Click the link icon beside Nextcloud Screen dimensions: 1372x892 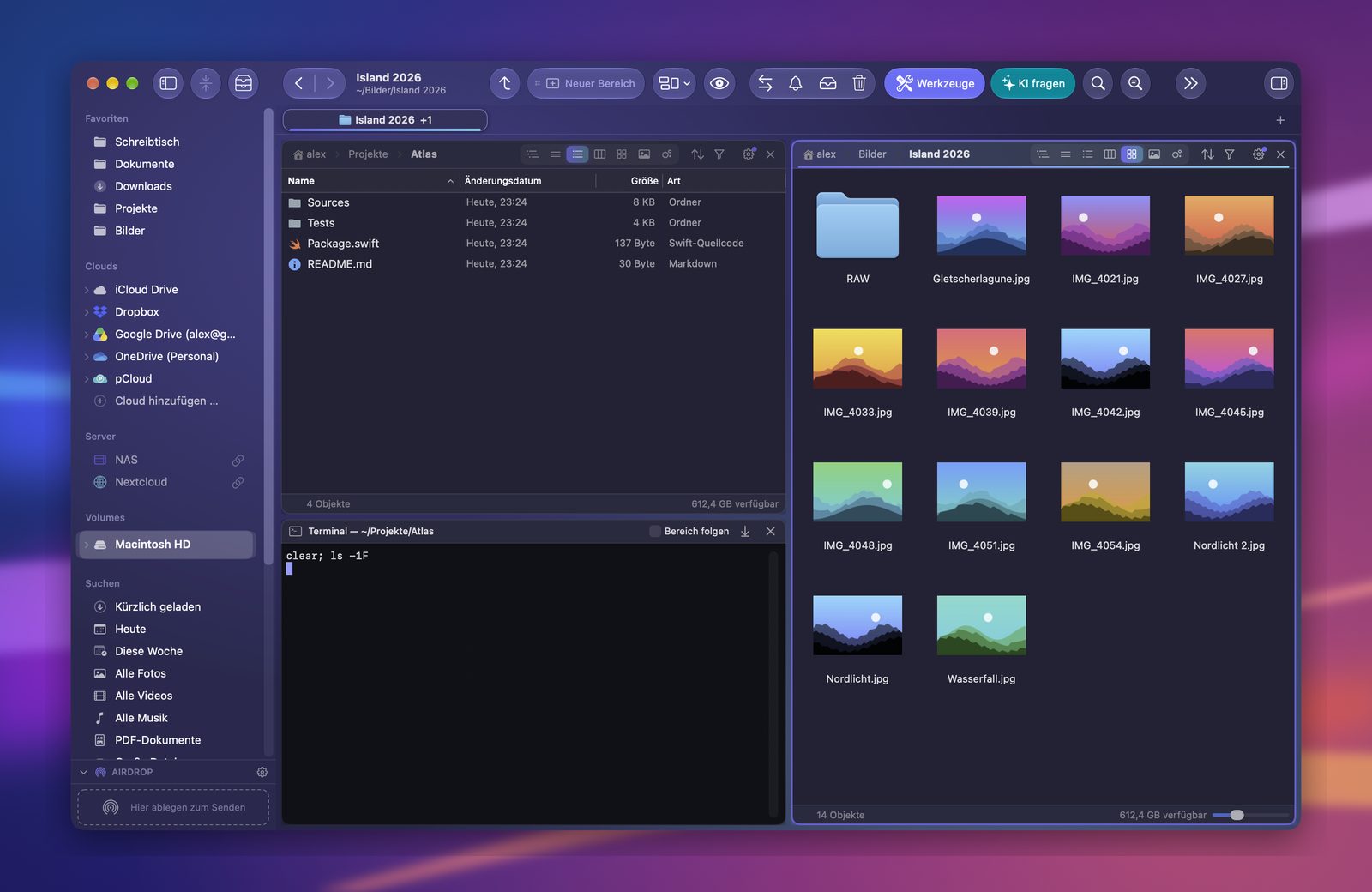point(238,483)
